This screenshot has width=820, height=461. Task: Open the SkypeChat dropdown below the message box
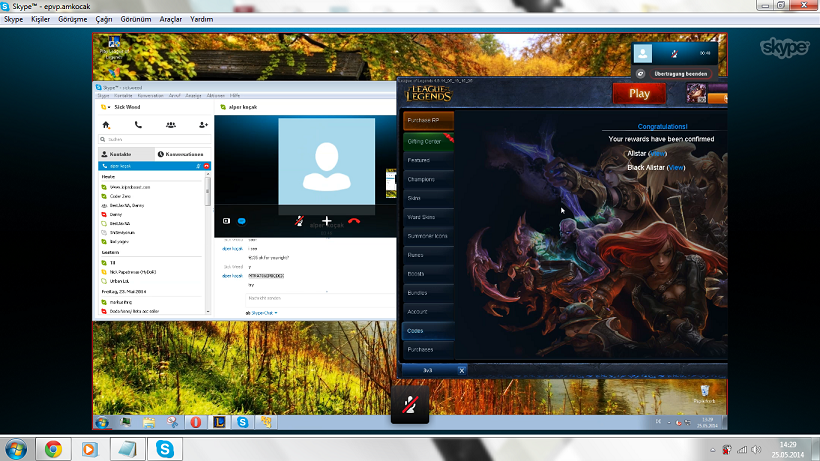pyautogui.click(x=263, y=313)
